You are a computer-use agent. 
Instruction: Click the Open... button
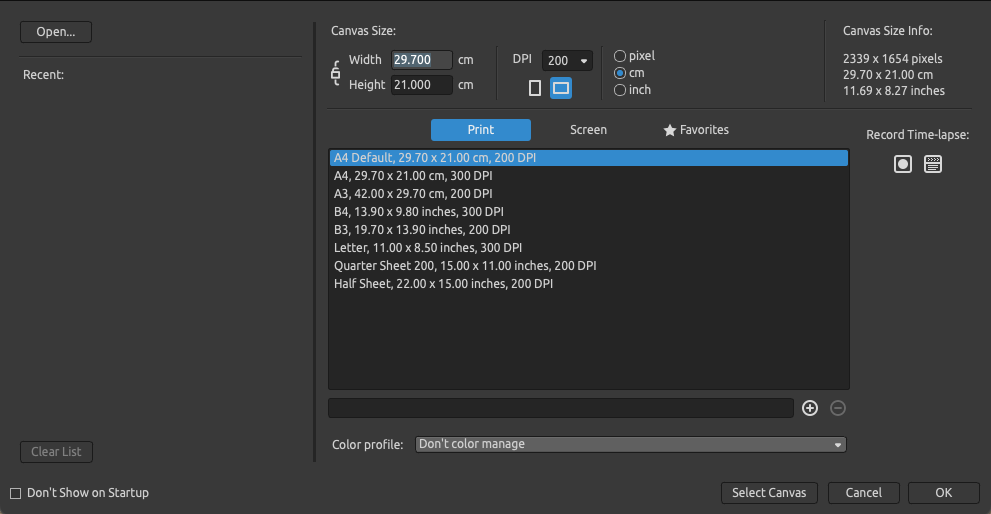56,32
